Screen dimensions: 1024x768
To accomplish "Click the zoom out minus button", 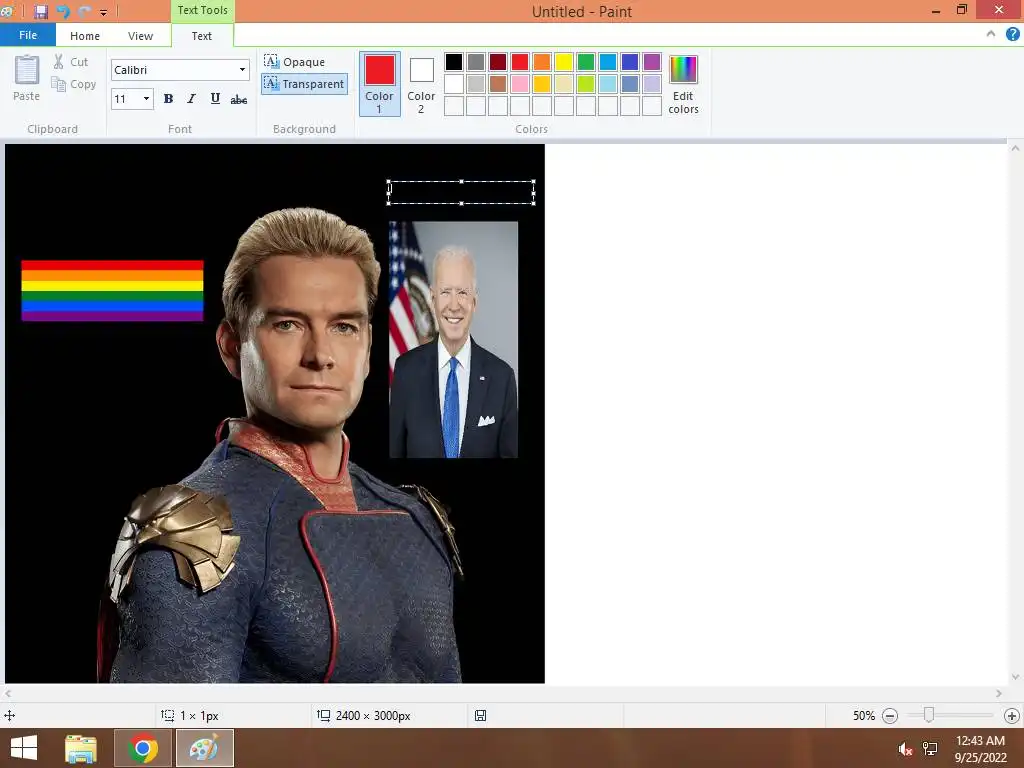I will pos(889,716).
